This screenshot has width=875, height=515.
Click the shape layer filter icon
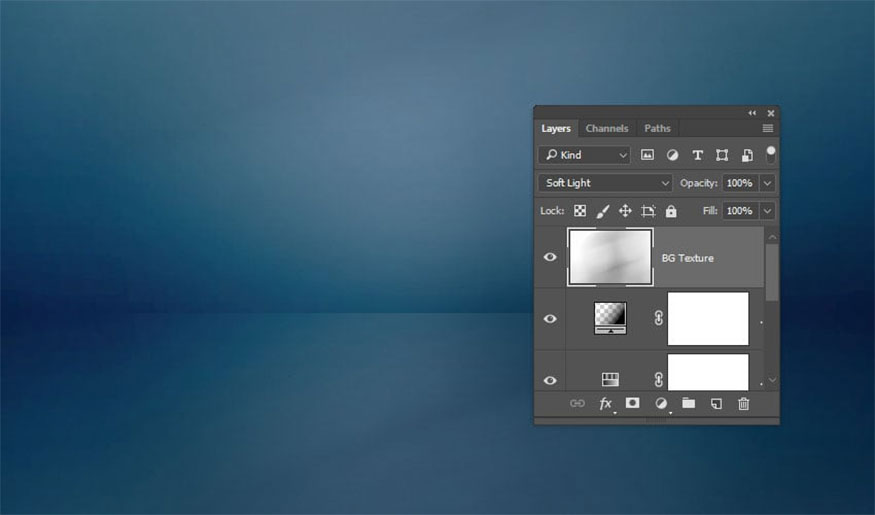point(722,155)
